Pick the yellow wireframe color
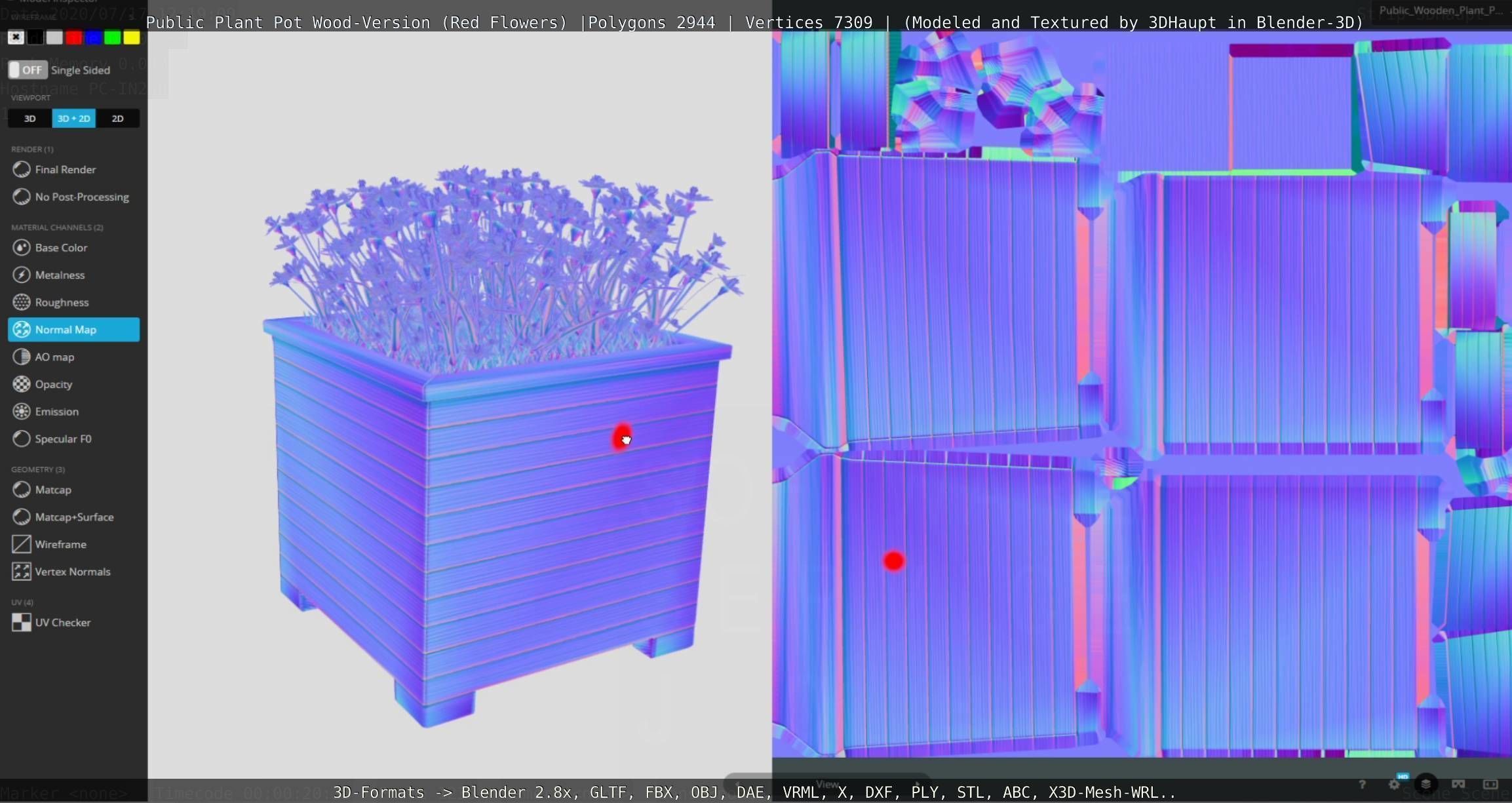The image size is (1512, 803). [x=132, y=37]
